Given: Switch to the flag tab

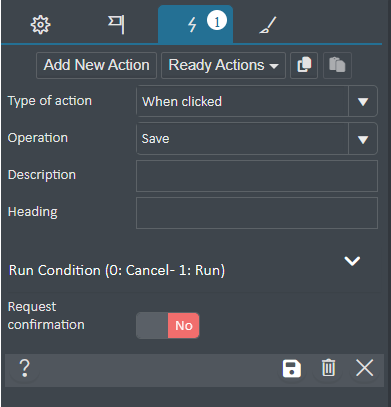Looking at the screenshot, I should [x=116, y=25].
